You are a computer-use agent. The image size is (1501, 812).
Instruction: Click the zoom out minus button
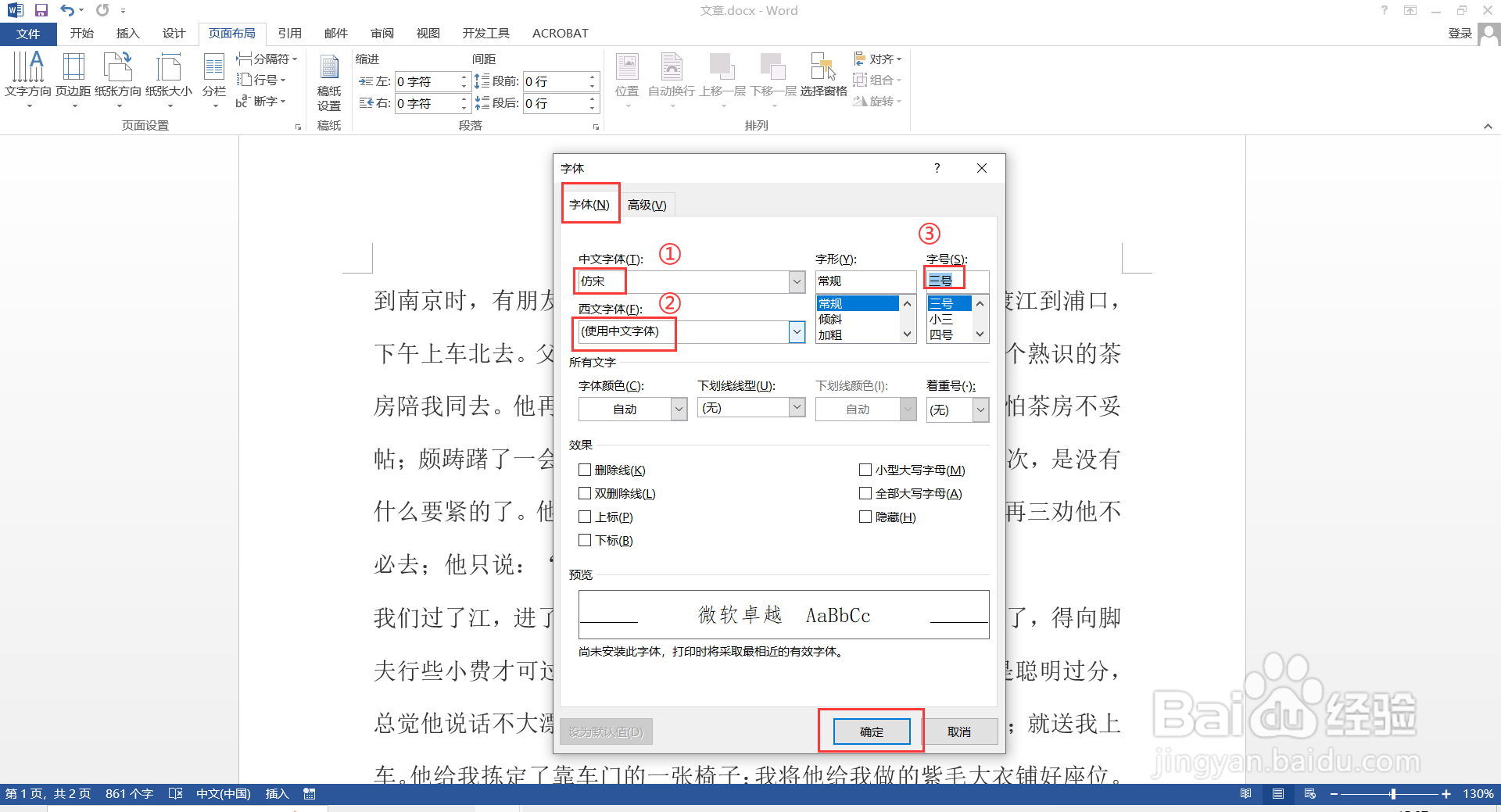pos(1334,794)
